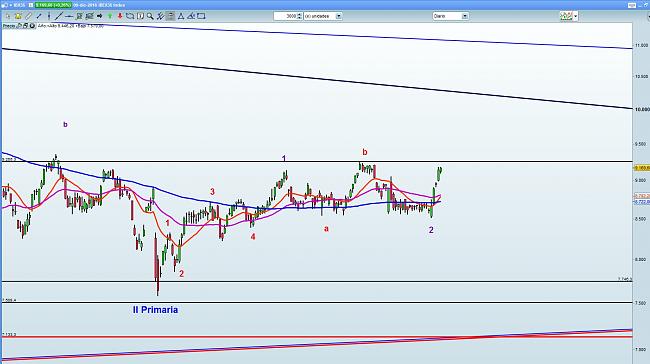Click the red down-arrow sell marker tool
650x364 pixels.
coord(120,16)
